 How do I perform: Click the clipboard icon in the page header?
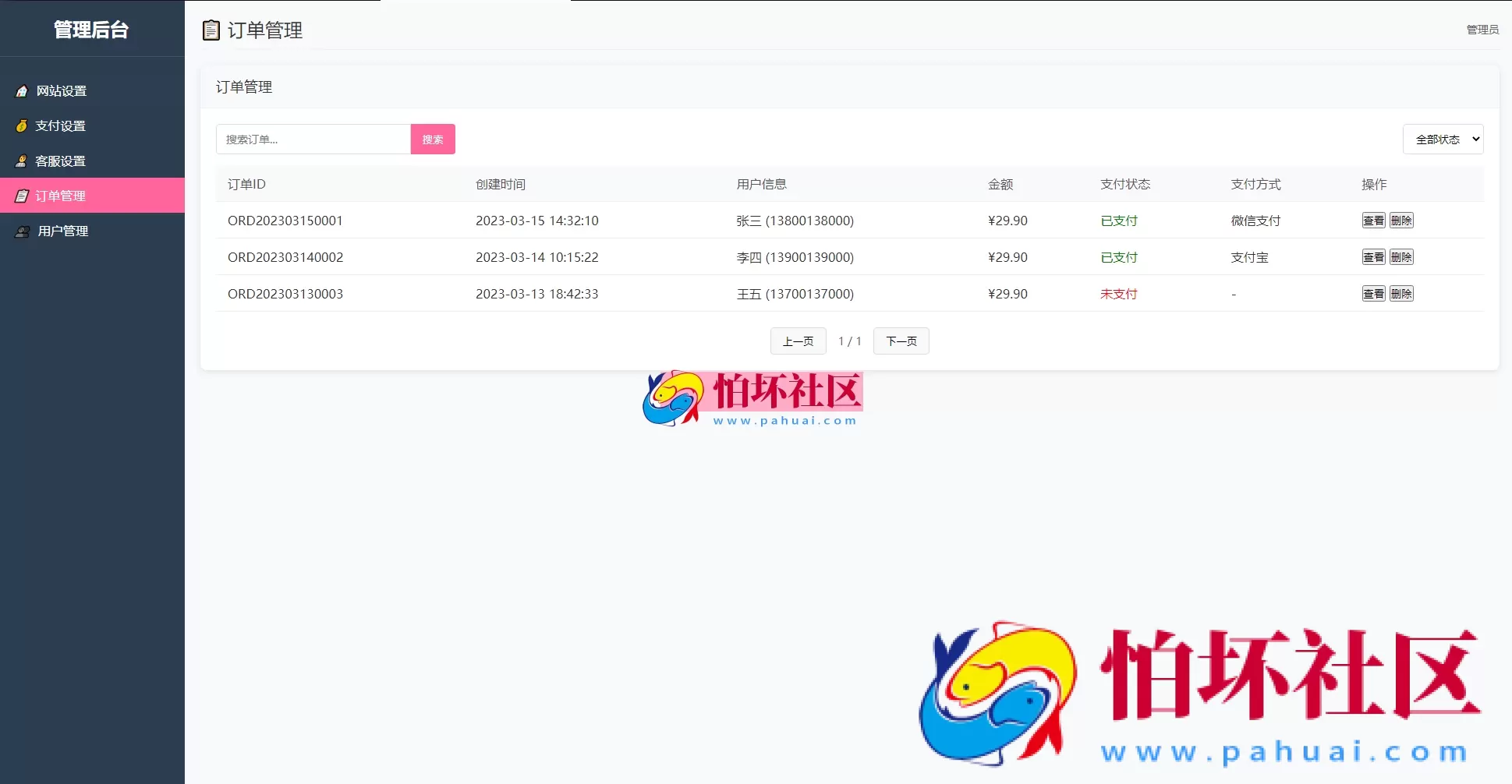tap(211, 30)
